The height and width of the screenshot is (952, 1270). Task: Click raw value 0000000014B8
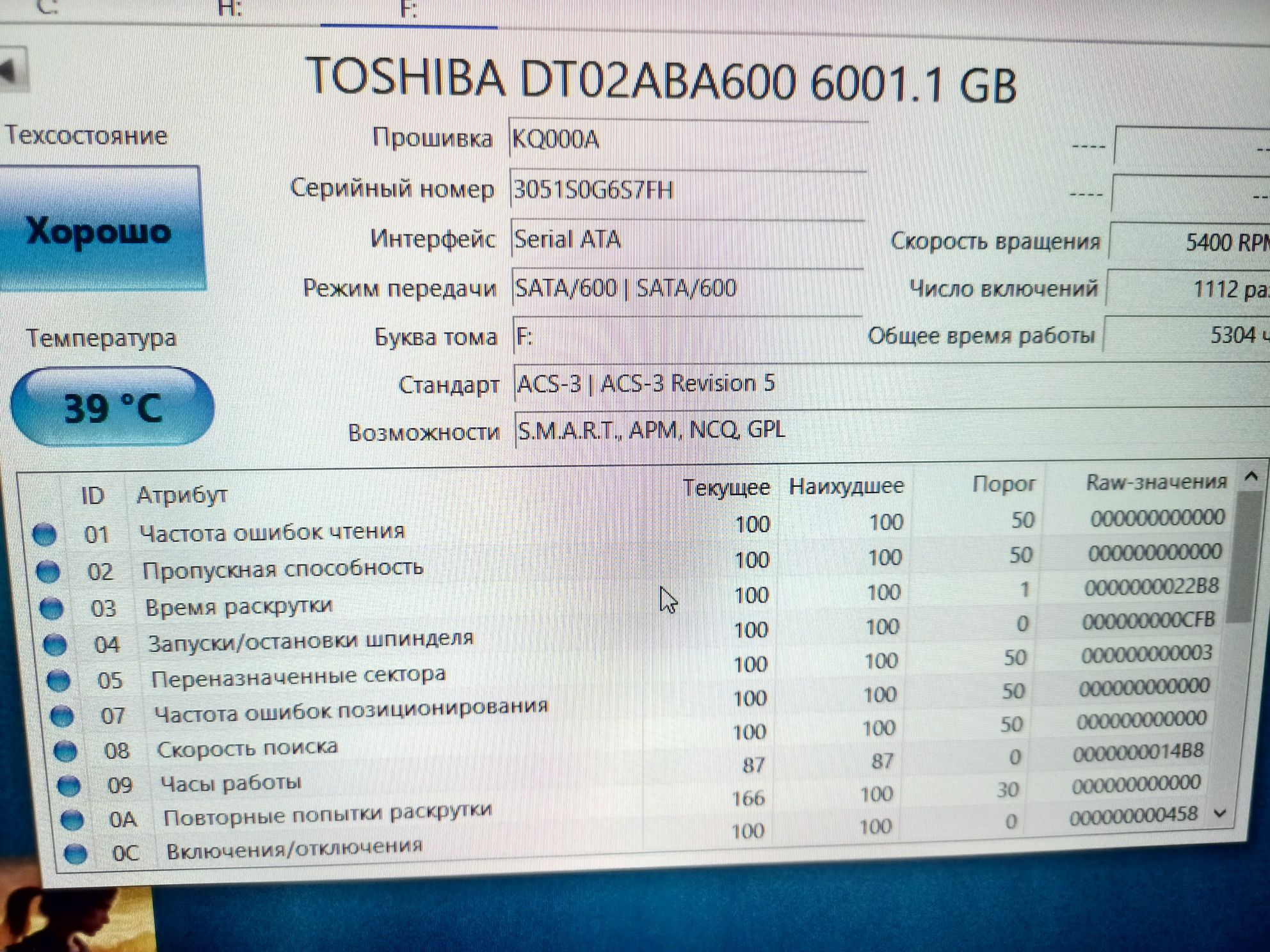[1138, 752]
